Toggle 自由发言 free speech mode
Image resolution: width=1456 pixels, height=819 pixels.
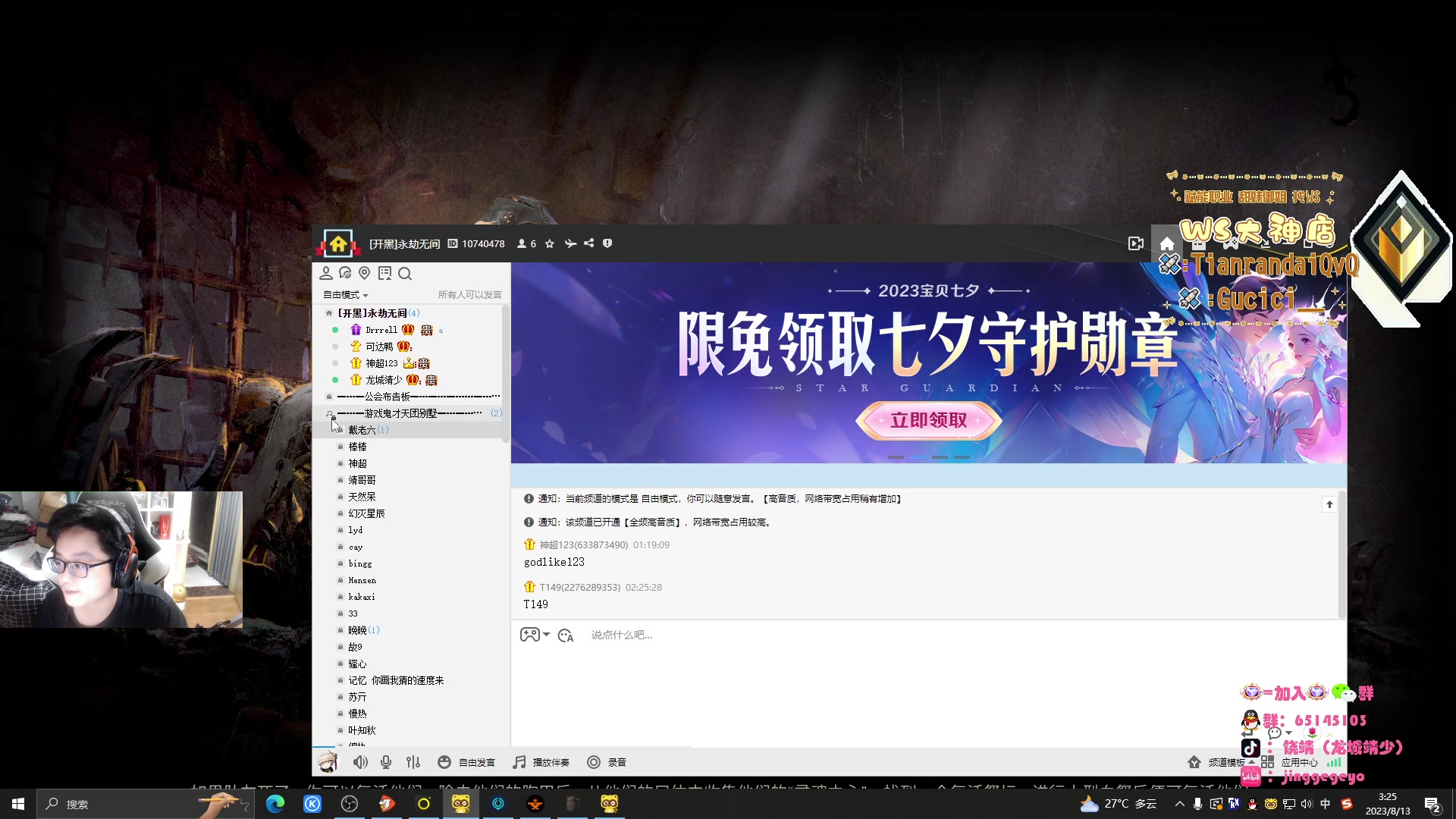tap(466, 762)
